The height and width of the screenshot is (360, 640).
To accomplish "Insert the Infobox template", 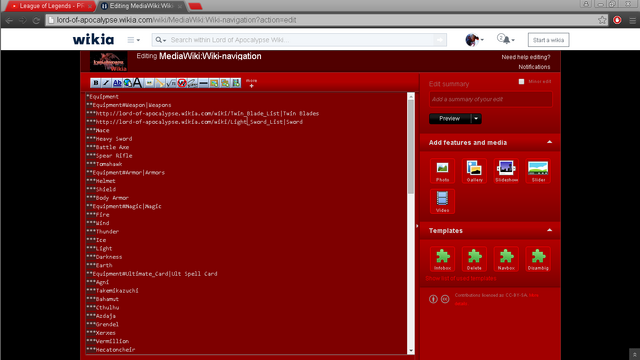I will tap(442, 259).
